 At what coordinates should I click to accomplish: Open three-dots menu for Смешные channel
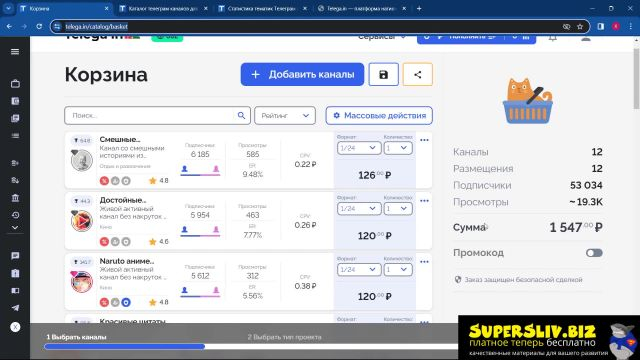pos(424,140)
